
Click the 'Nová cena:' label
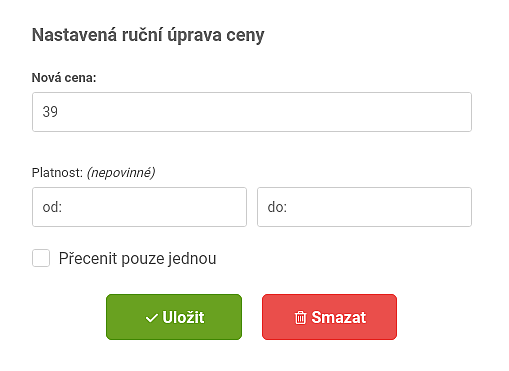click(64, 78)
